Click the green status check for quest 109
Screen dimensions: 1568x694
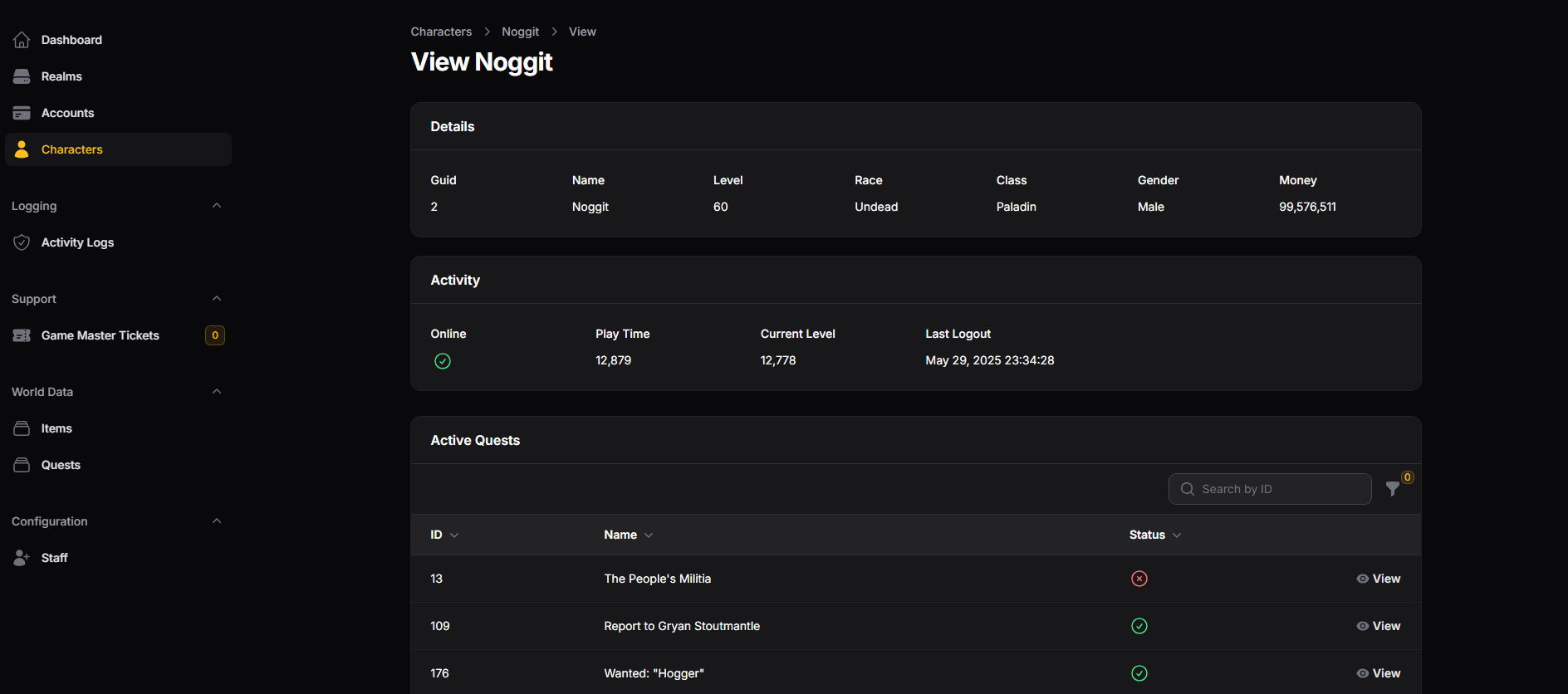coord(1139,626)
